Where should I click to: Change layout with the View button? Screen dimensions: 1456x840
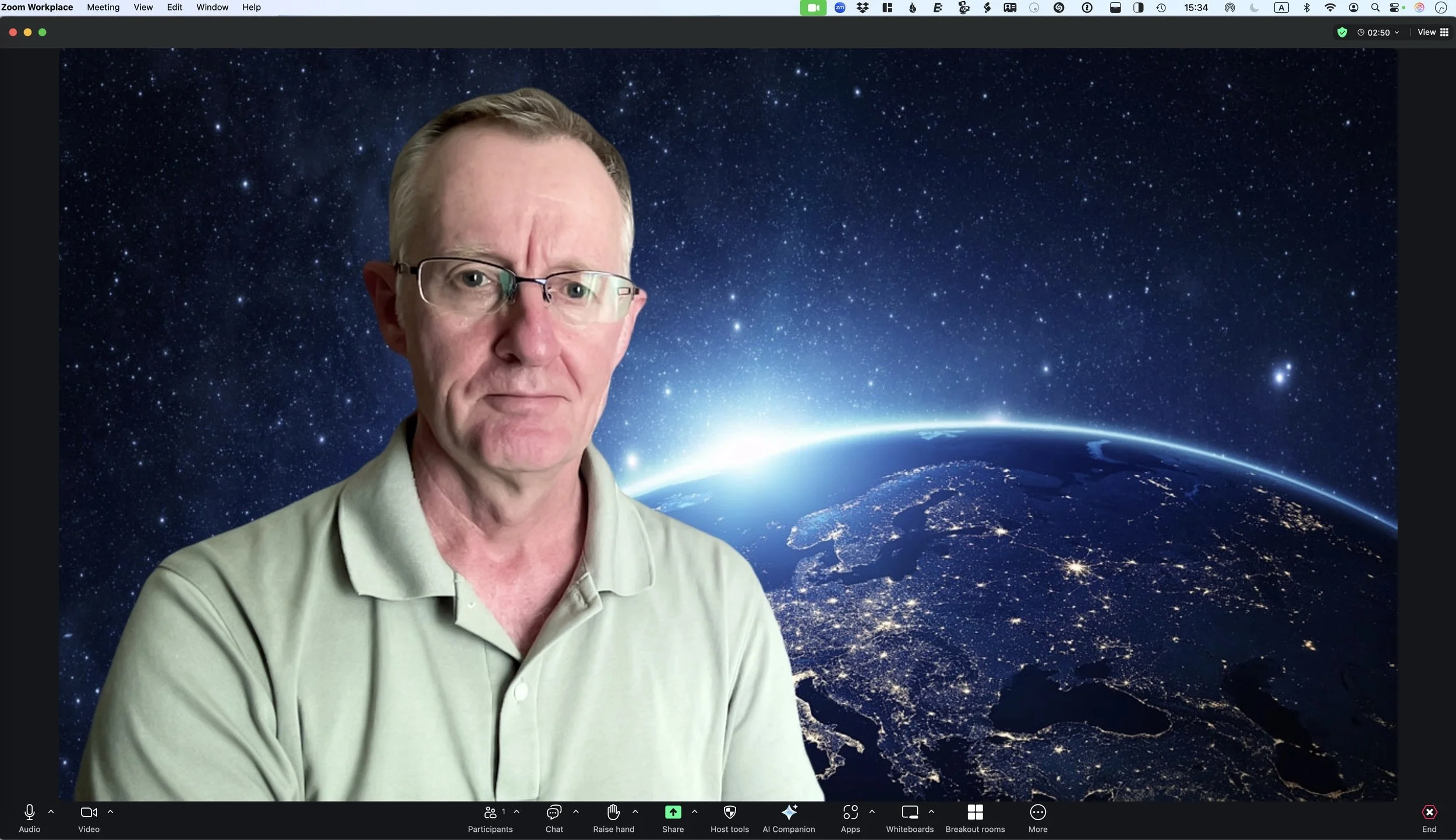[x=1432, y=33]
